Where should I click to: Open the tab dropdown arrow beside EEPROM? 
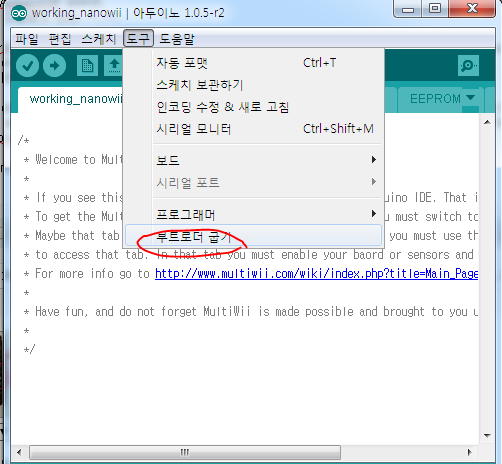click(x=470, y=98)
